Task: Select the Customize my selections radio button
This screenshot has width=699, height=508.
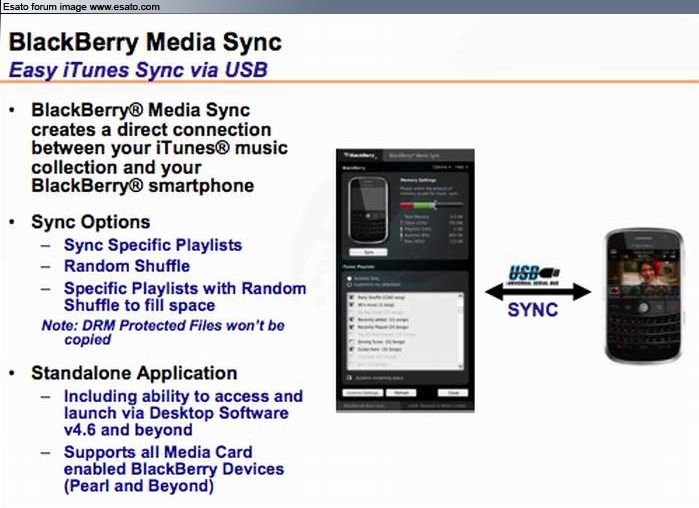Action: pyautogui.click(x=349, y=284)
